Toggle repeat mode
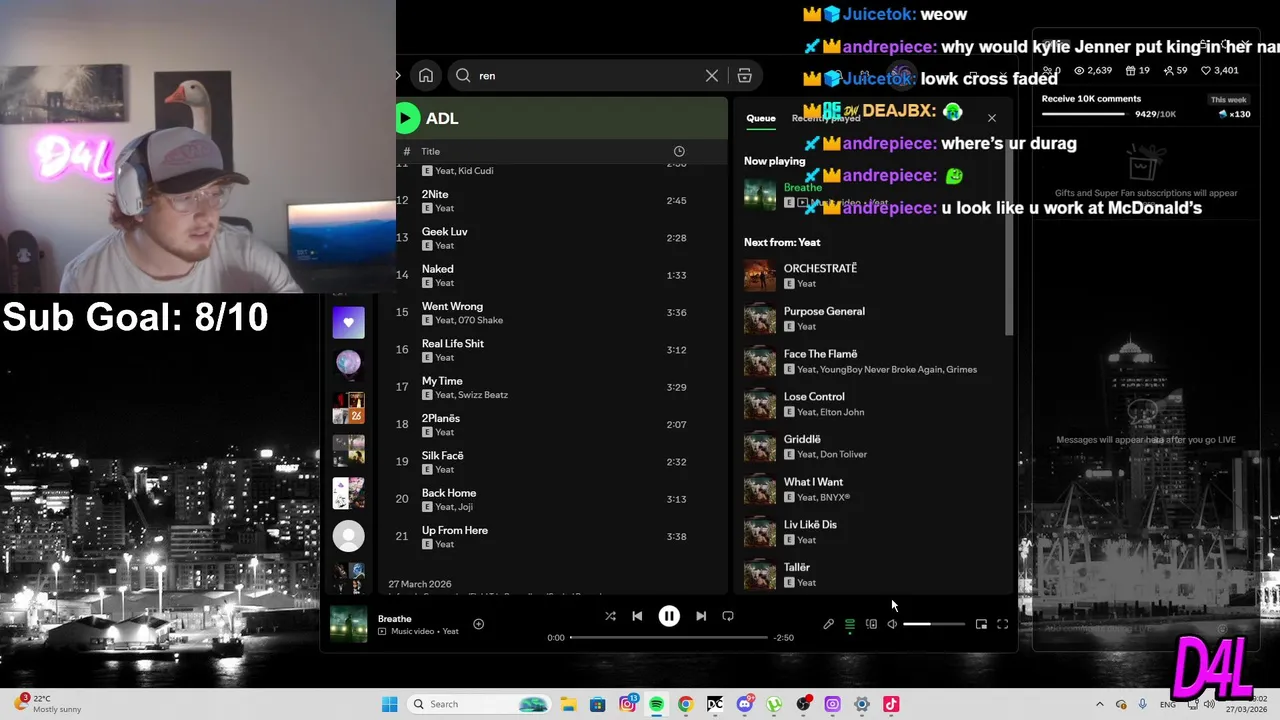1280x720 pixels. click(x=728, y=616)
